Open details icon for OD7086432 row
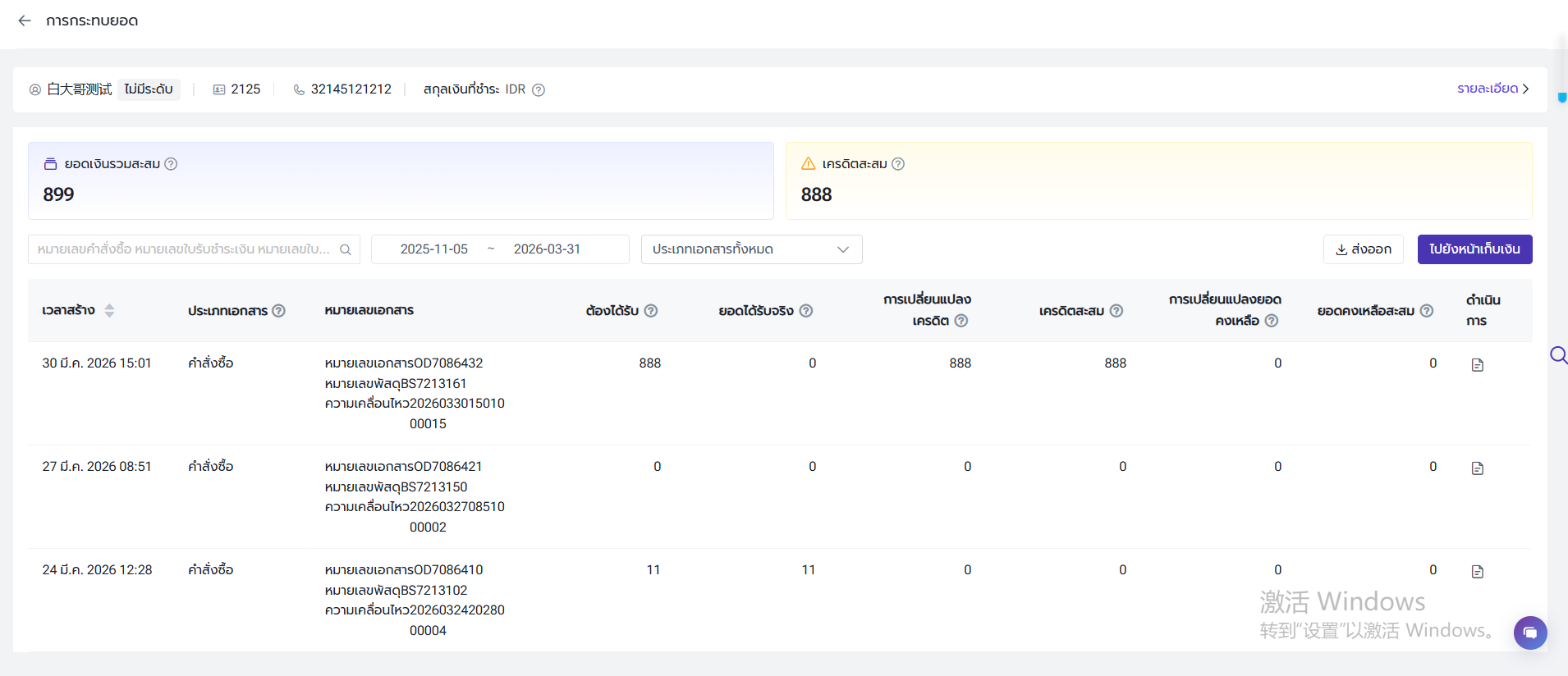This screenshot has width=1568, height=676. 1477,365
